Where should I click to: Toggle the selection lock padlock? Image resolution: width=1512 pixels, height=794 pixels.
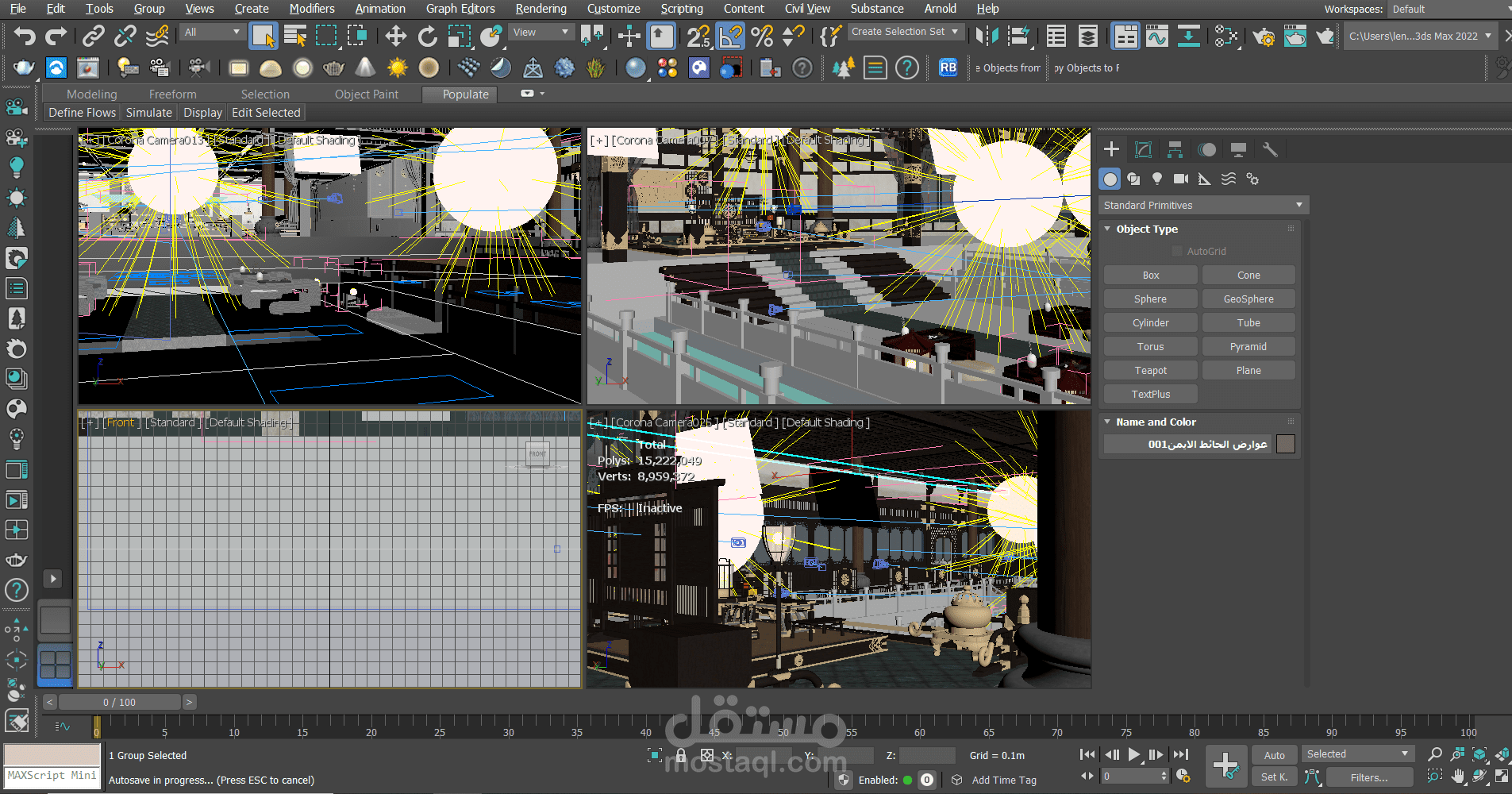(681, 755)
